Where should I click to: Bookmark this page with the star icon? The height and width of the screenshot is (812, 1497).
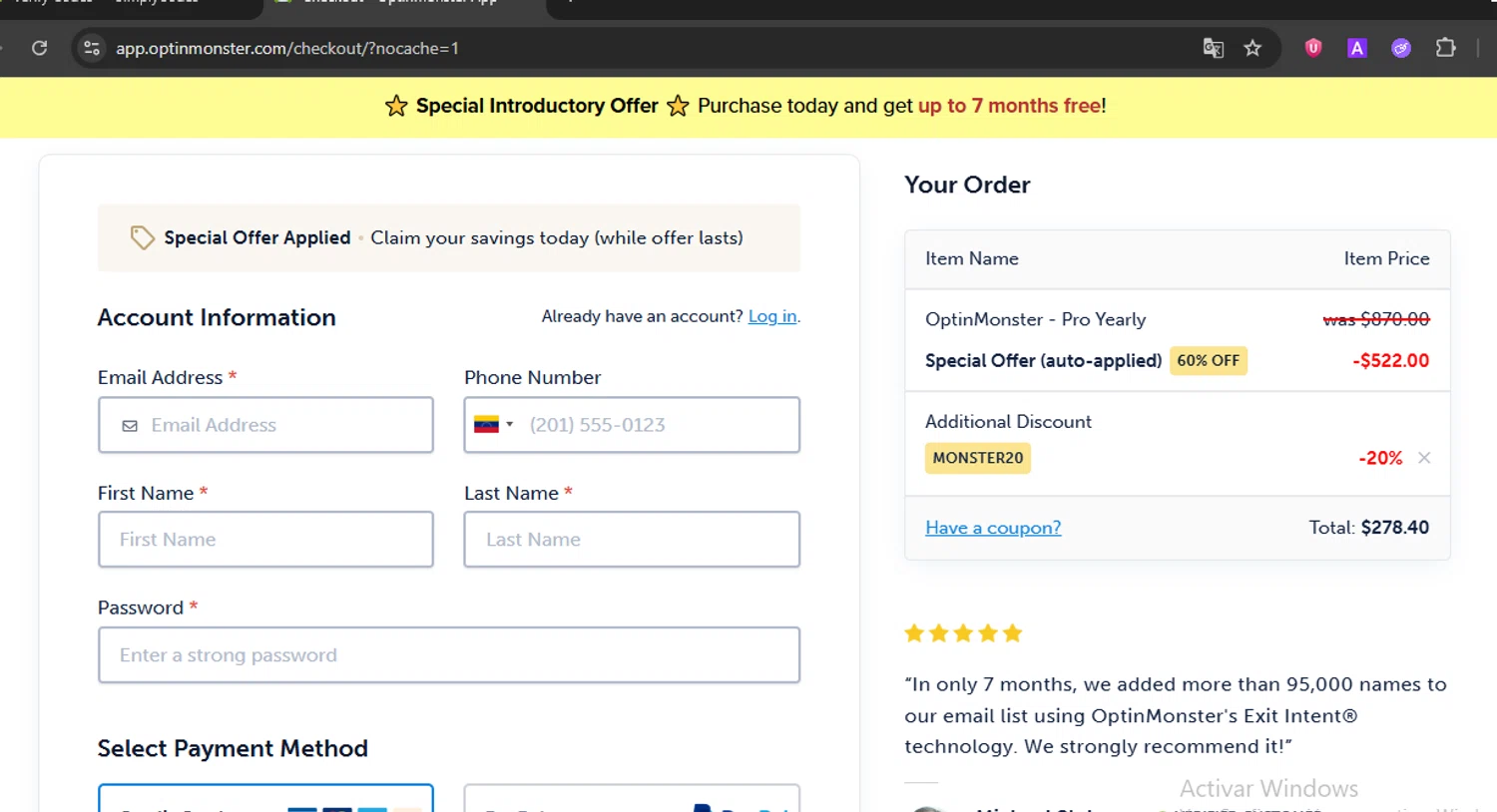point(1252,48)
